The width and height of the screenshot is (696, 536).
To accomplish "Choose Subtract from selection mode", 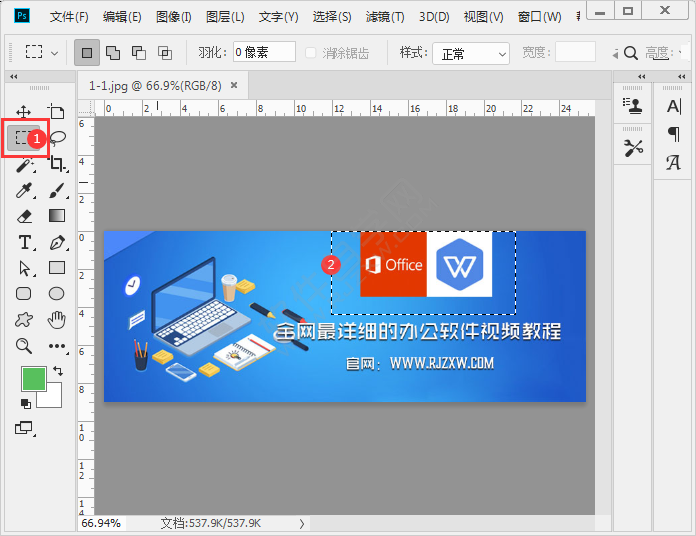I will tap(139, 53).
